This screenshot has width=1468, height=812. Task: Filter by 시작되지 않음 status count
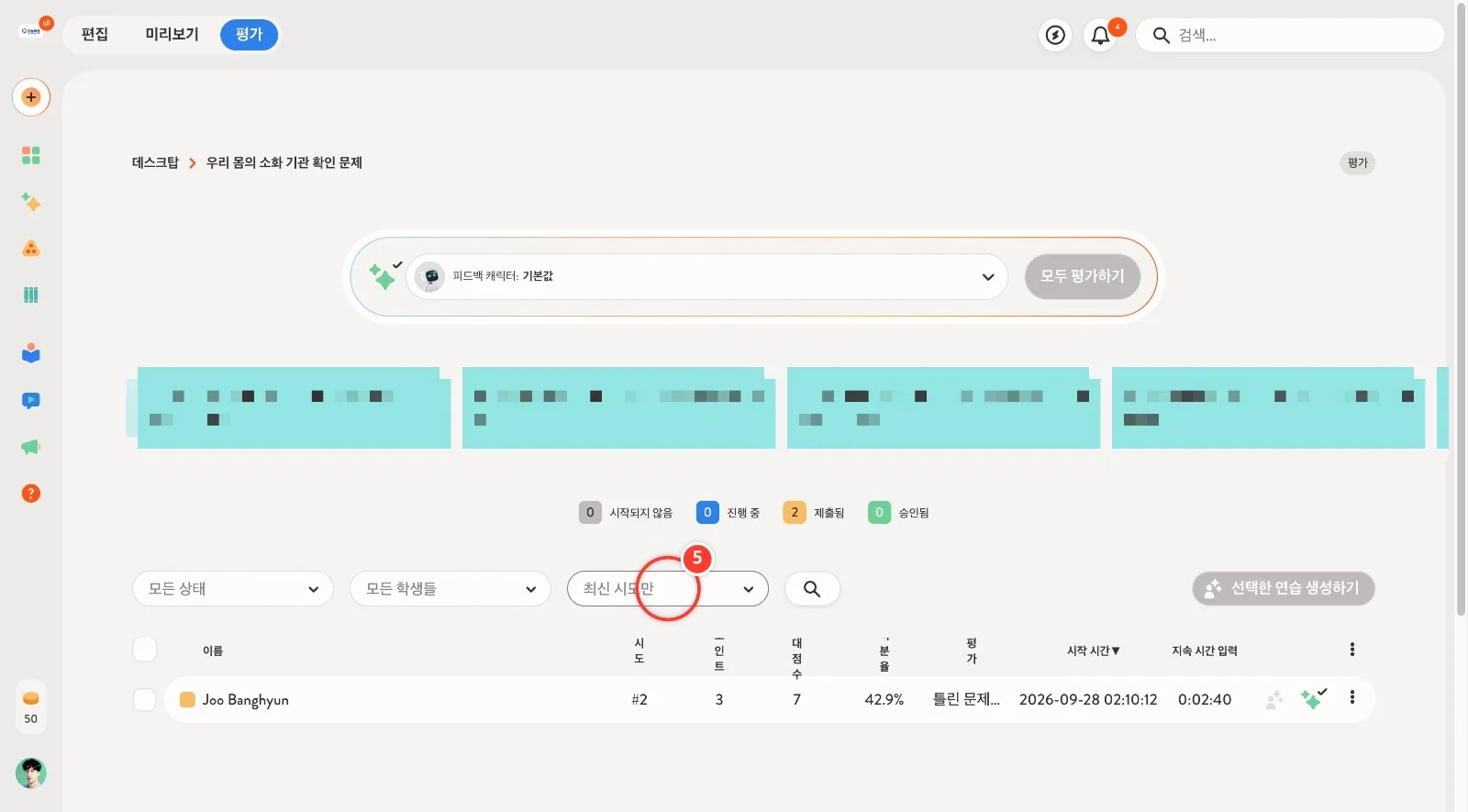[x=626, y=513]
